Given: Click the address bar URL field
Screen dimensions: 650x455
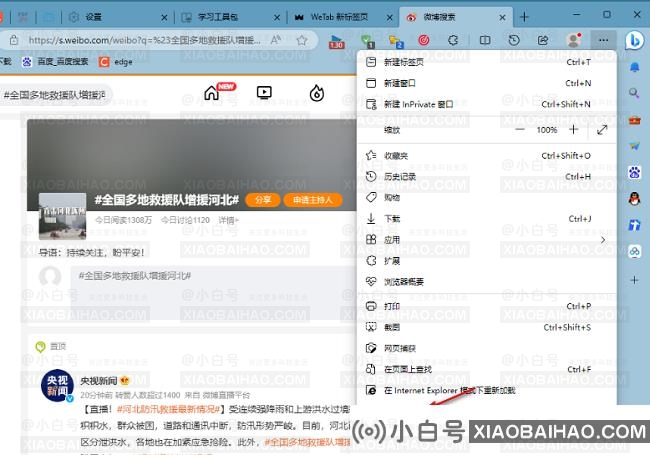Looking at the screenshot, I should tap(145, 40).
